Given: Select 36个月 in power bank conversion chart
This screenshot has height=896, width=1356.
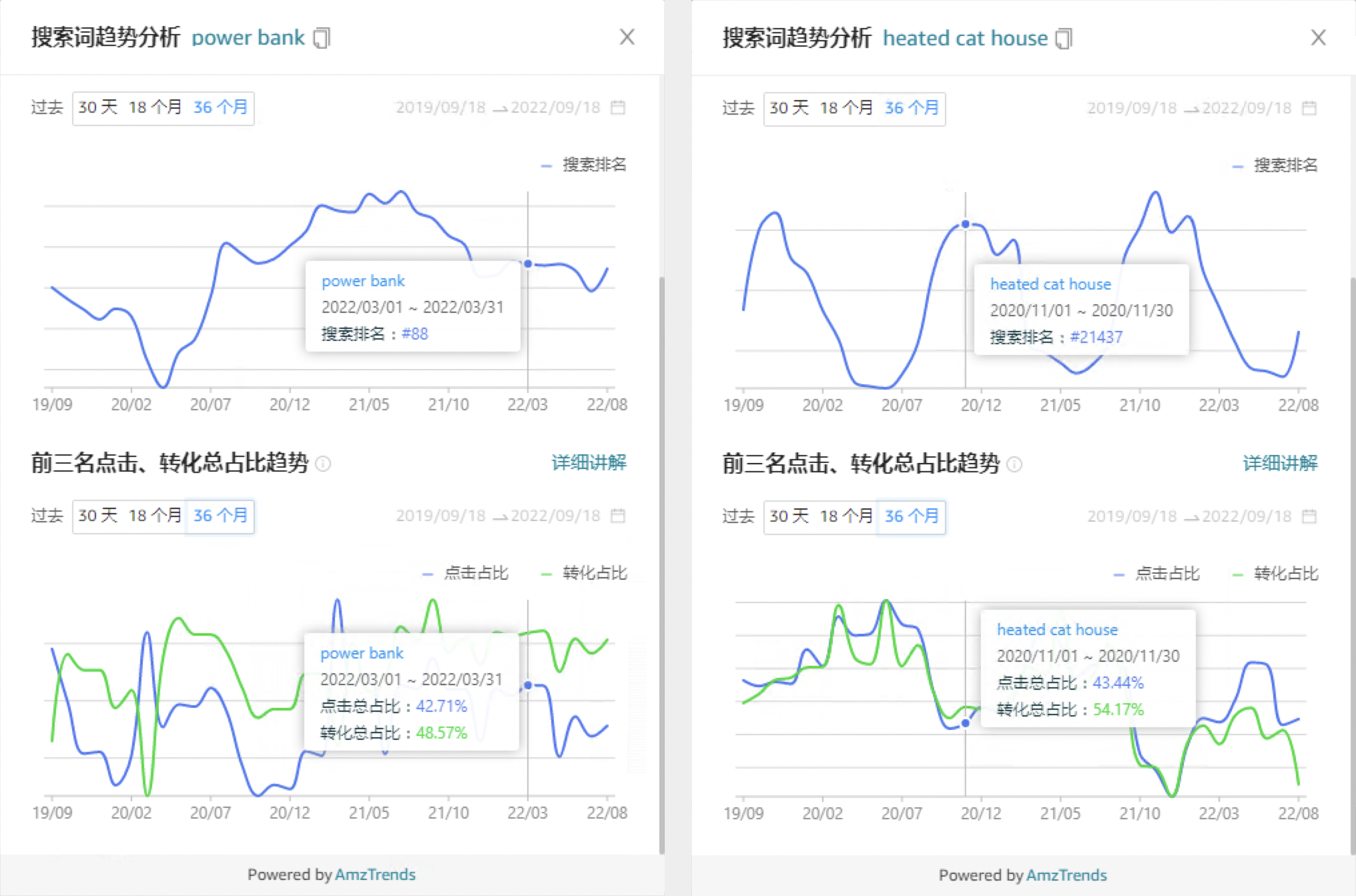Looking at the screenshot, I should click(220, 516).
